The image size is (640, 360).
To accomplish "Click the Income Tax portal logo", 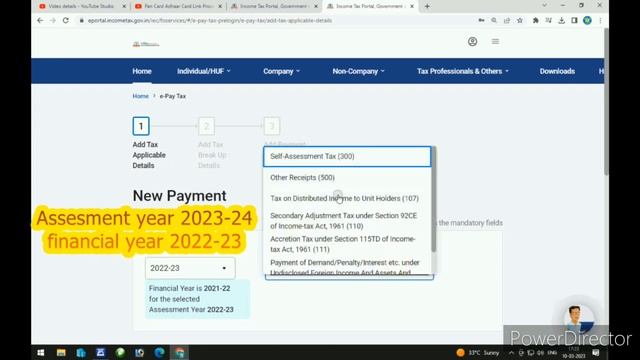I will click(146, 44).
